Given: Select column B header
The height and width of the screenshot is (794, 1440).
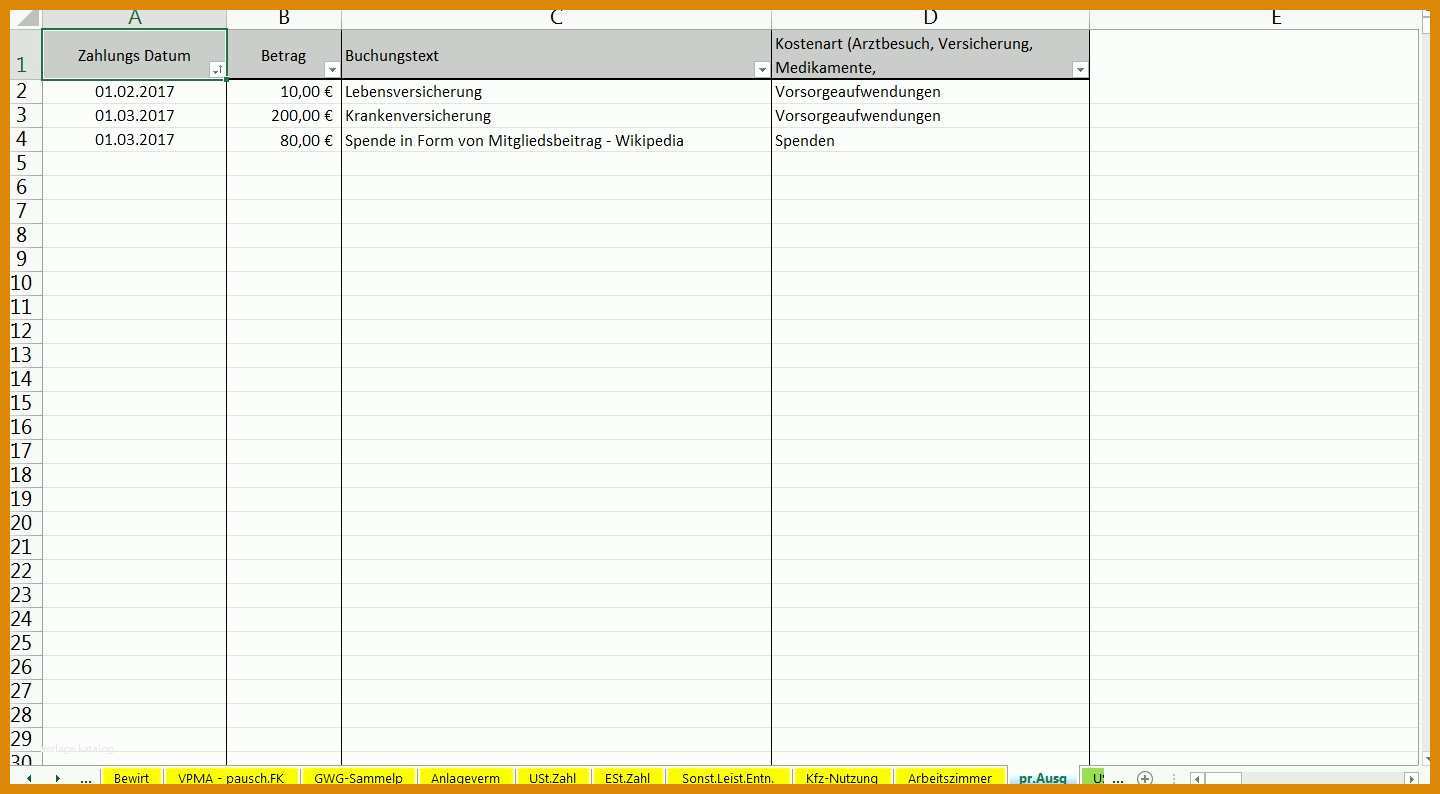Looking at the screenshot, I should (284, 18).
